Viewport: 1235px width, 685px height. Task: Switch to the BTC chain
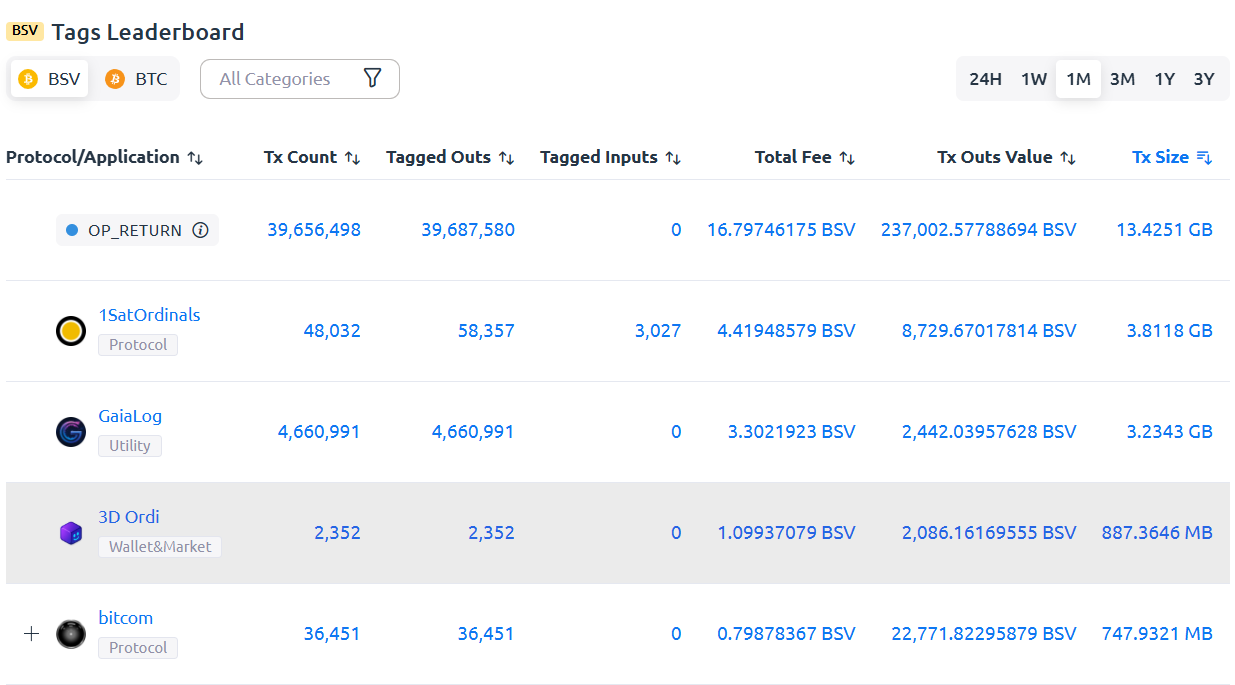137,79
